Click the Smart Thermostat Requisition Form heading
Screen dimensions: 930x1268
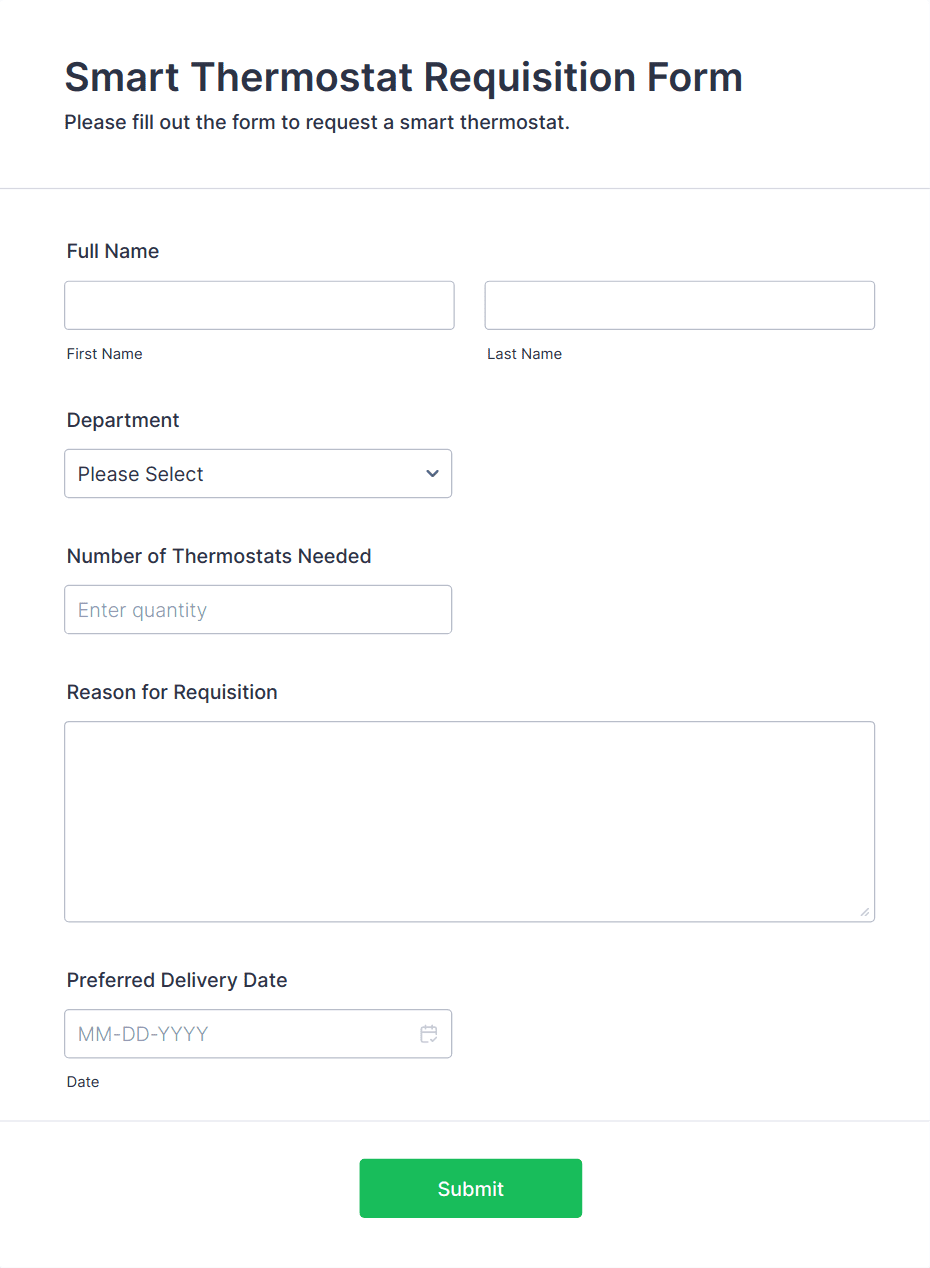(403, 77)
